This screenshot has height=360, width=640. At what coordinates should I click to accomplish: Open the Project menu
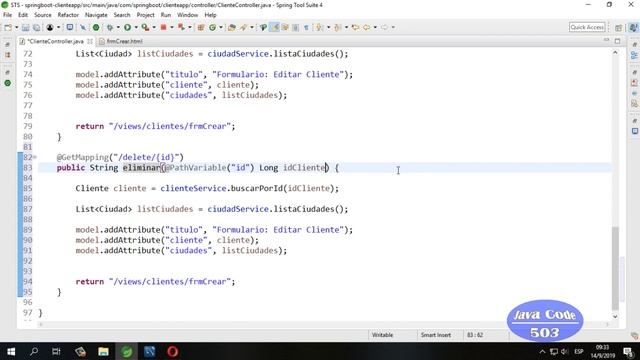point(145,15)
